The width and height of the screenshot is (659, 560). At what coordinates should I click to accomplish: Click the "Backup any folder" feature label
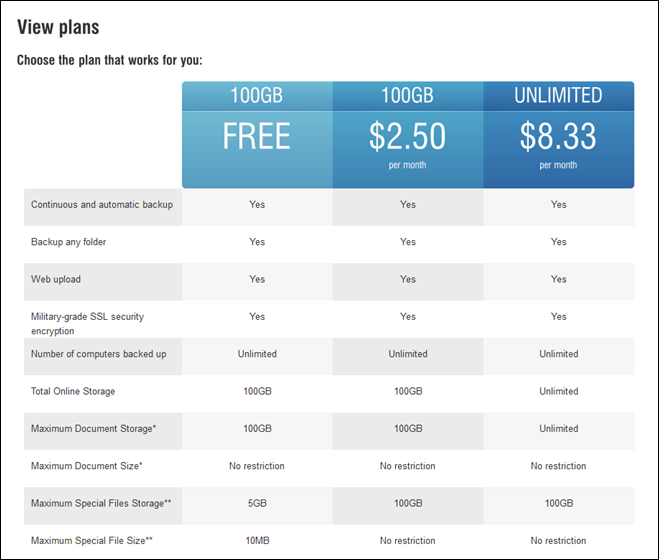coord(68,242)
